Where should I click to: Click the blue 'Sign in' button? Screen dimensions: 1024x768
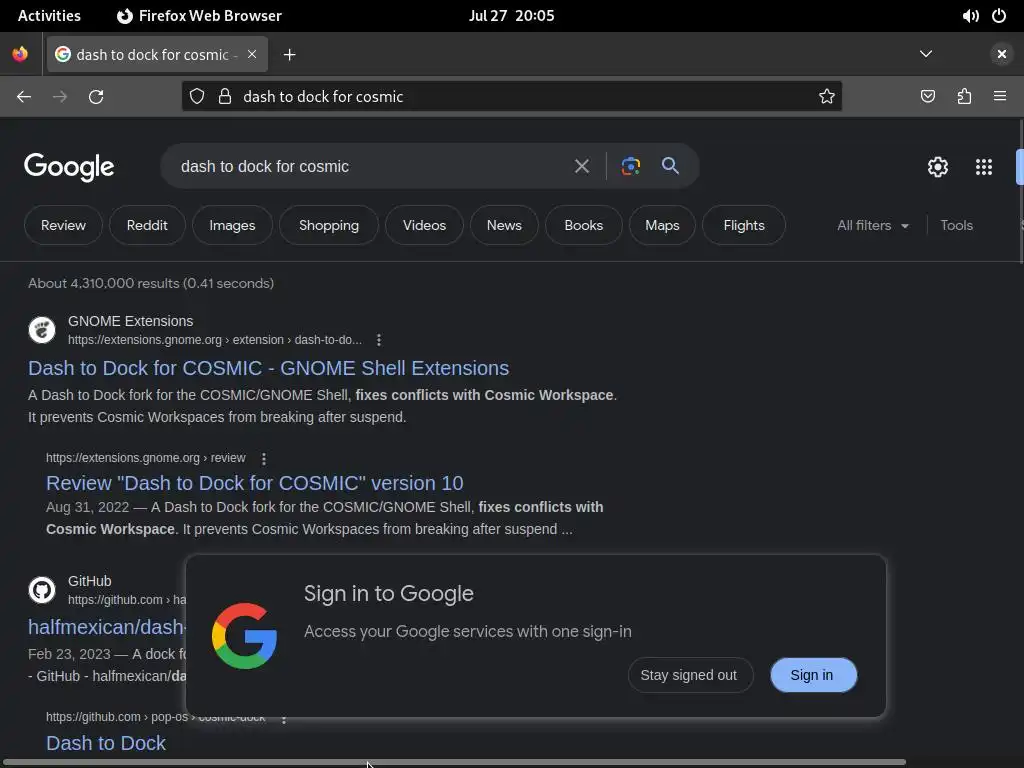point(813,675)
